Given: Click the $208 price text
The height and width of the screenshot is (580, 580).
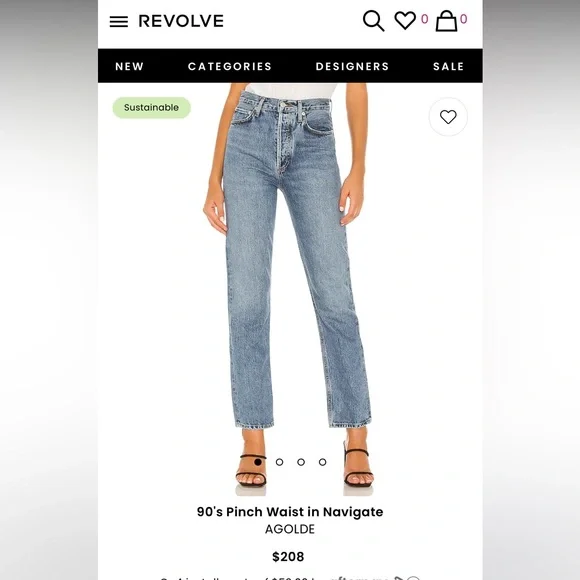Looking at the screenshot, I should coord(288,556).
